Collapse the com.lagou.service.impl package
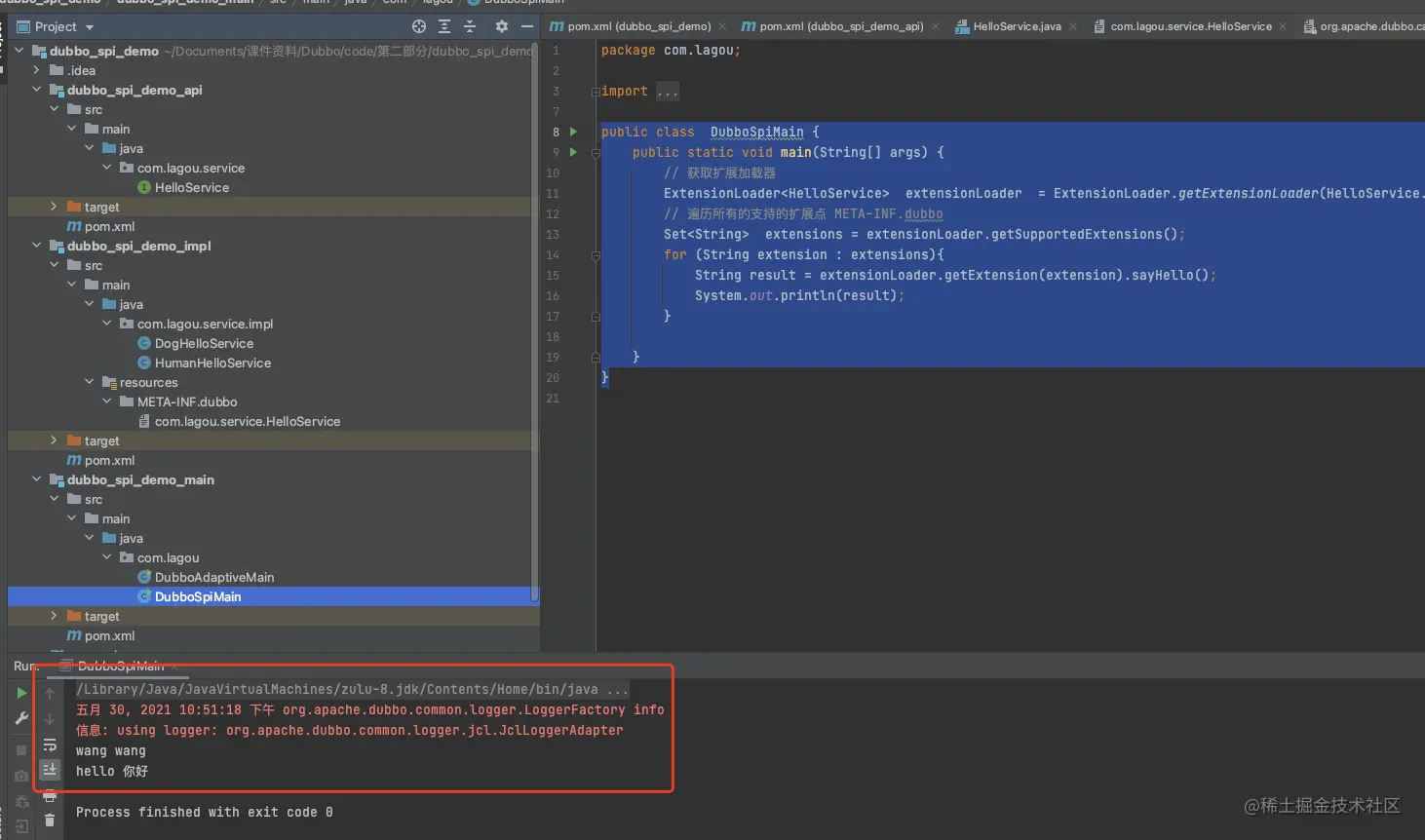 pyautogui.click(x=107, y=324)
